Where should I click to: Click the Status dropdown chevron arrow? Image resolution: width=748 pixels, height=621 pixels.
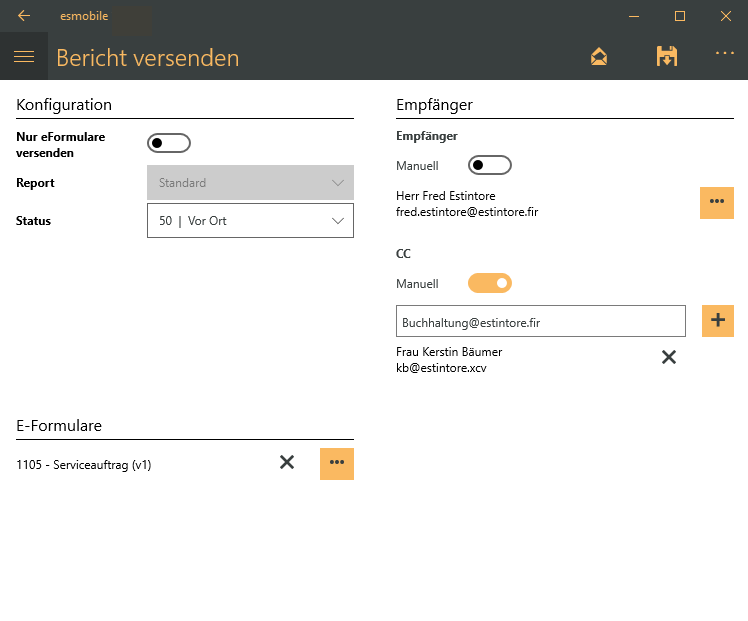pos(336,221)
